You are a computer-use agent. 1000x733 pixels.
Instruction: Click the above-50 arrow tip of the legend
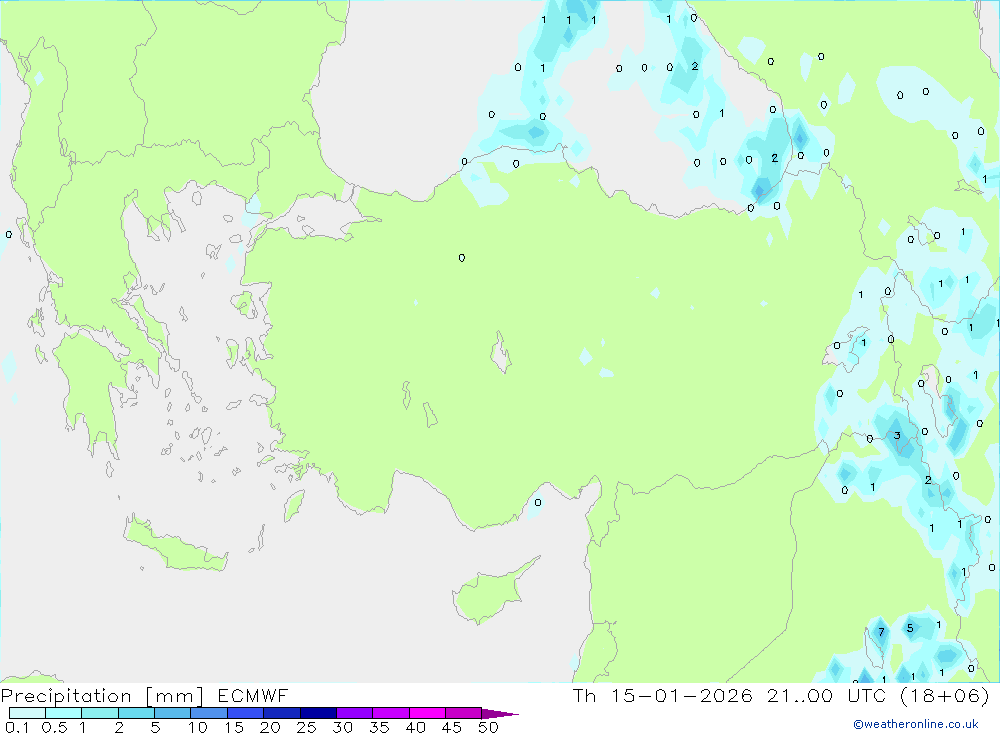point(500,714)
